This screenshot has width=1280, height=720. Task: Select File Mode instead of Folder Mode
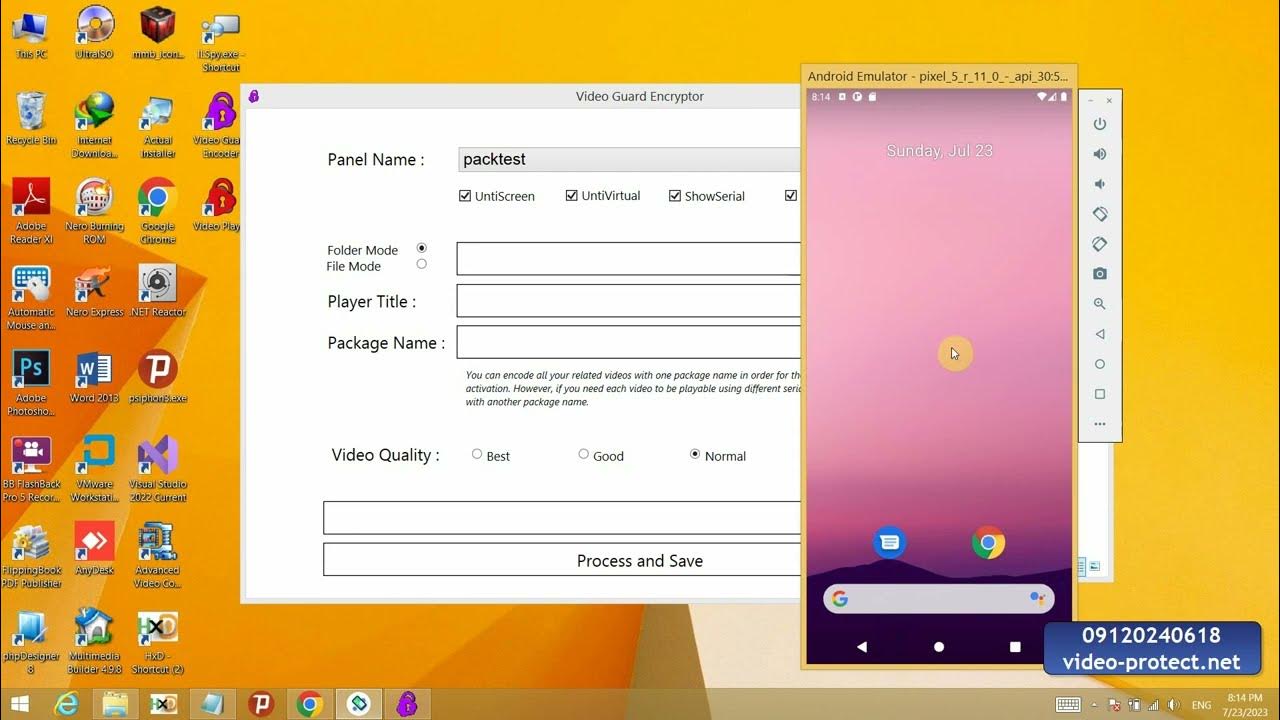click(421, 263)
